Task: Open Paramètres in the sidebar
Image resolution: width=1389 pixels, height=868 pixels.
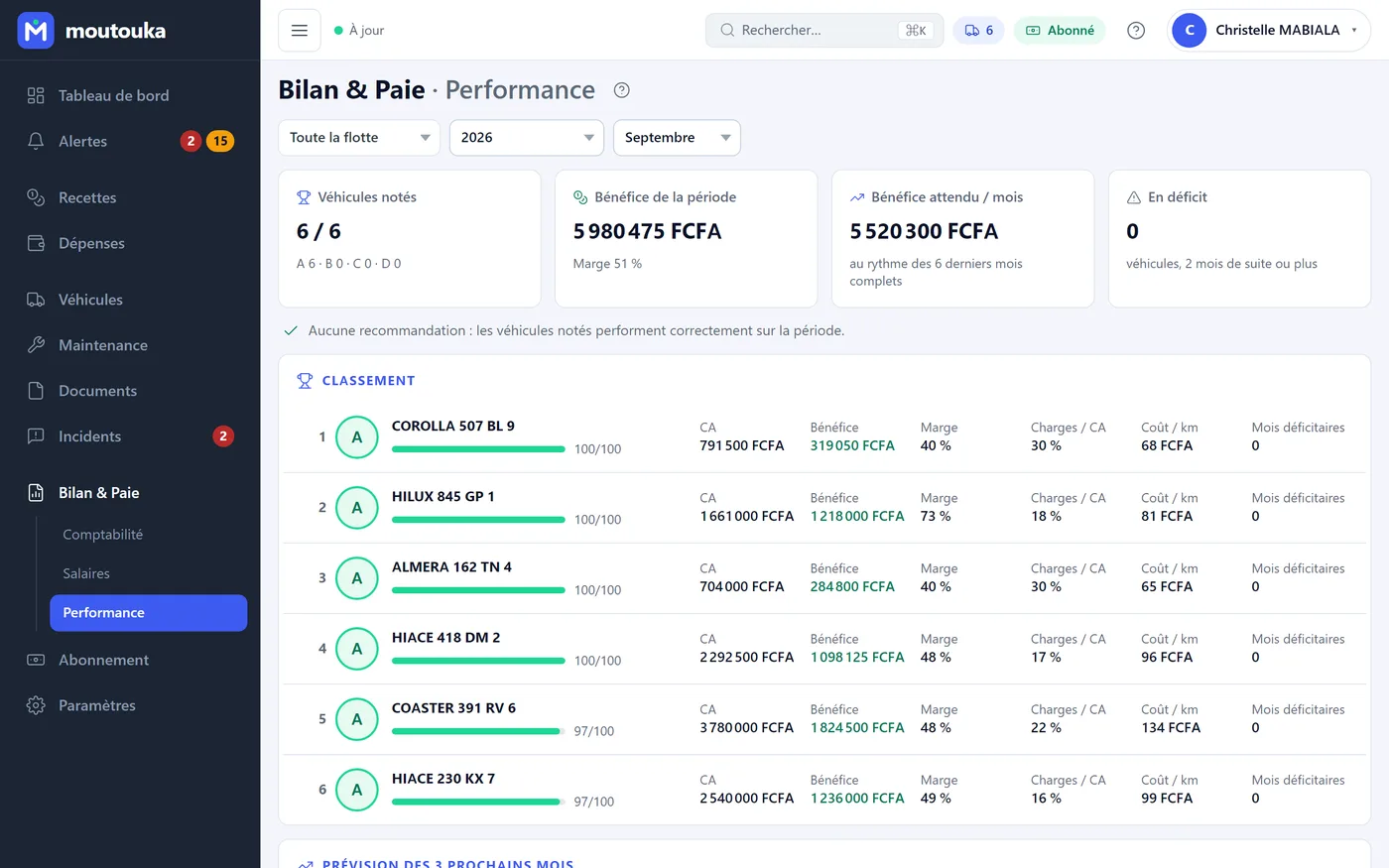Action: (130, 705)
